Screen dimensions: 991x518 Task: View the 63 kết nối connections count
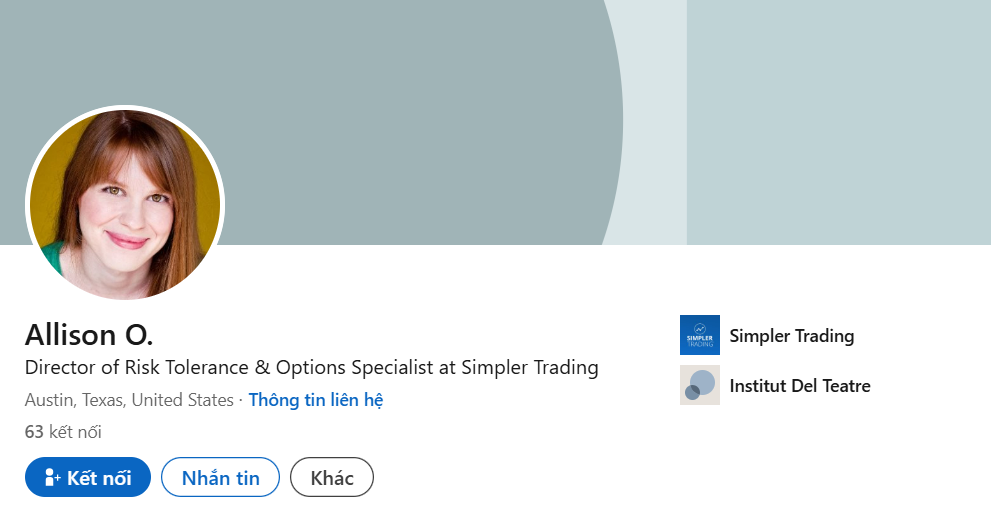(63, 432)
